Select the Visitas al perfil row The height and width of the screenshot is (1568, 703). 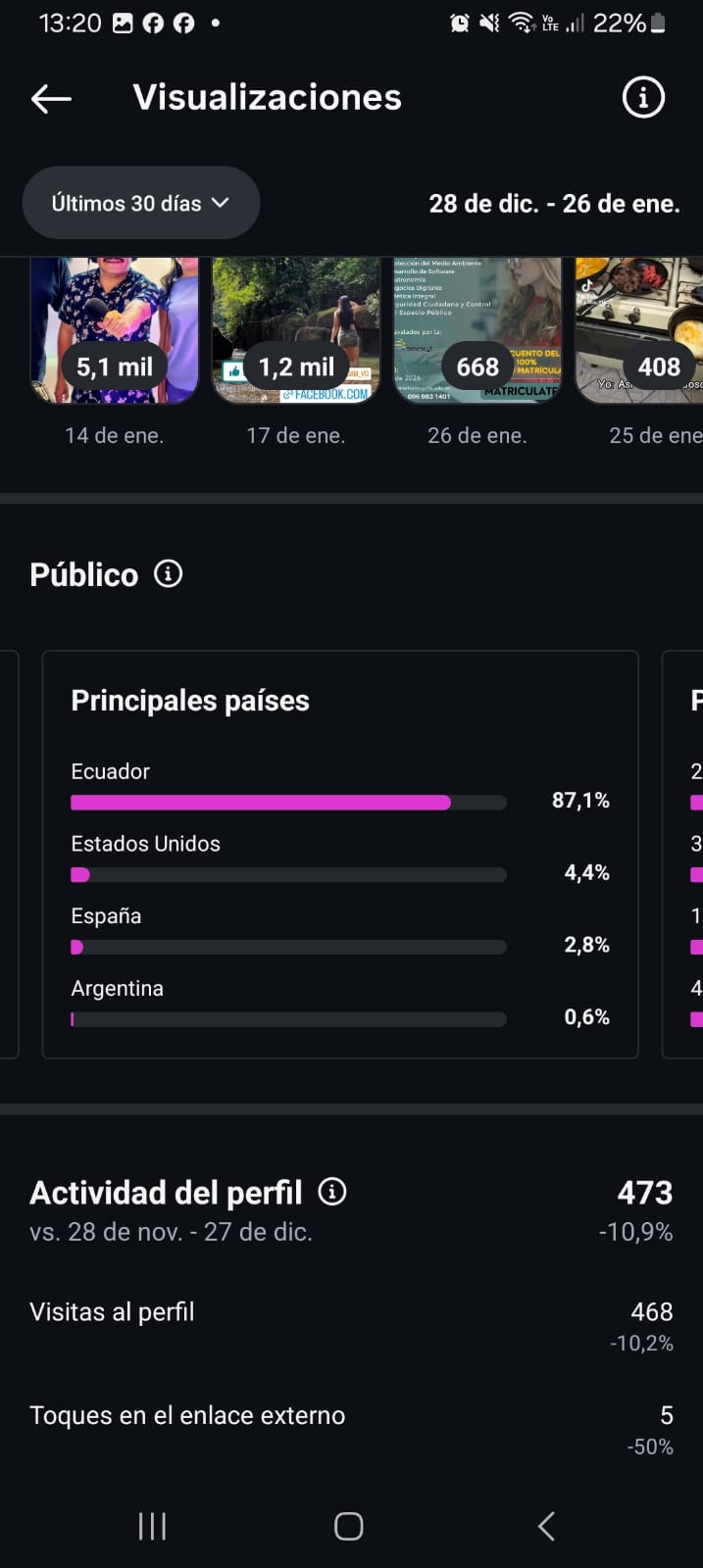coord(351,1326)
